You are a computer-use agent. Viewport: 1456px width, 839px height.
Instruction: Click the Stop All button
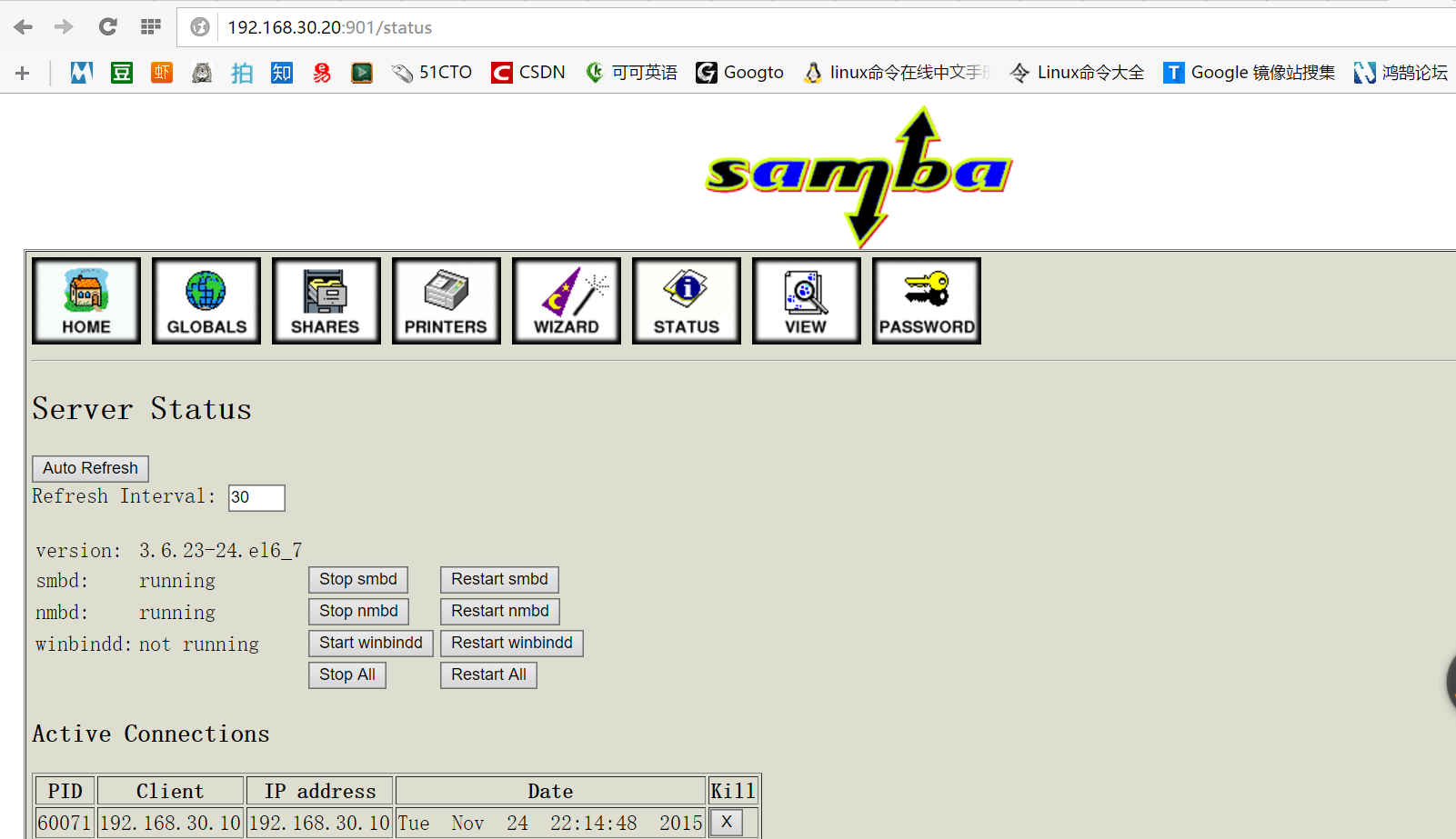pos(347,675)
